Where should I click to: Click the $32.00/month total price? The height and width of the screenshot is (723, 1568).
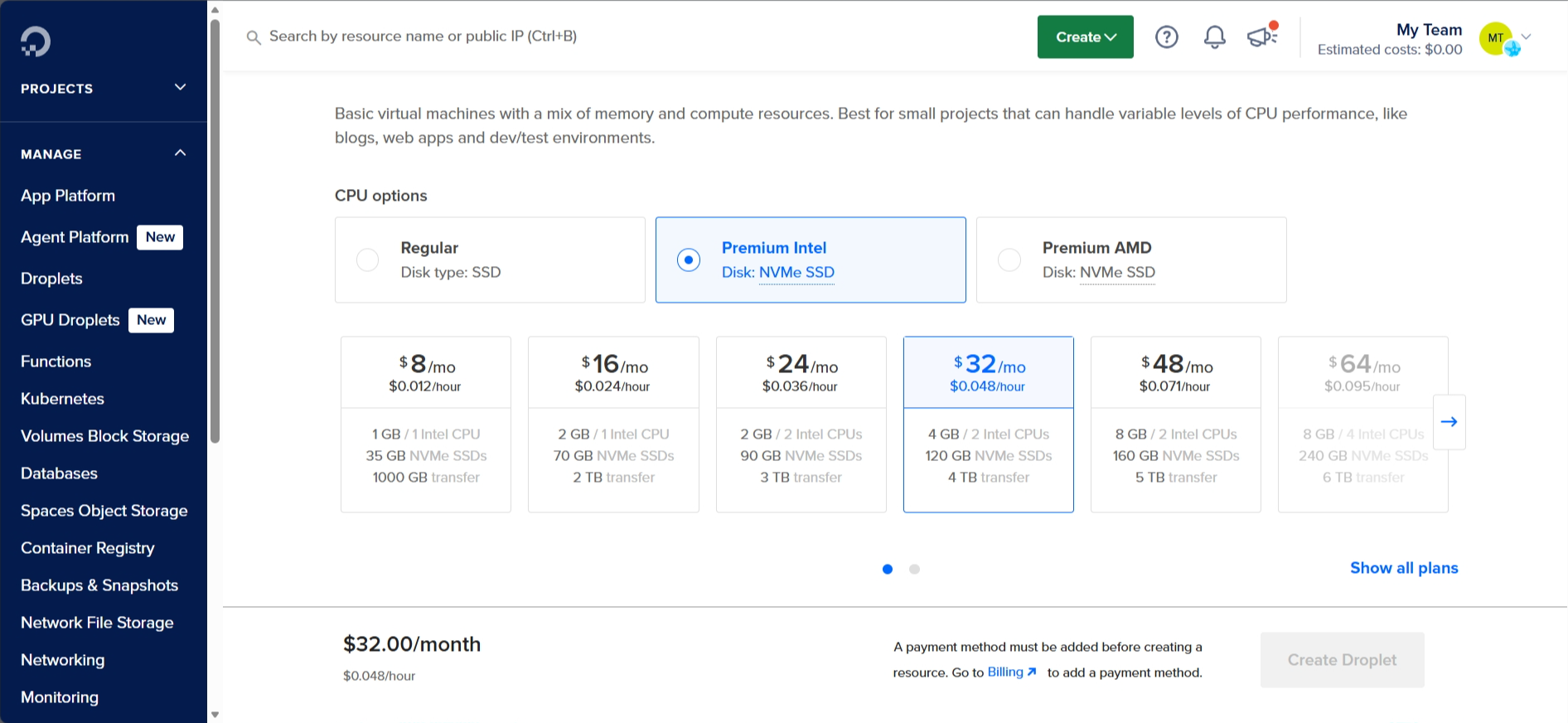click(x=412, y=644)
